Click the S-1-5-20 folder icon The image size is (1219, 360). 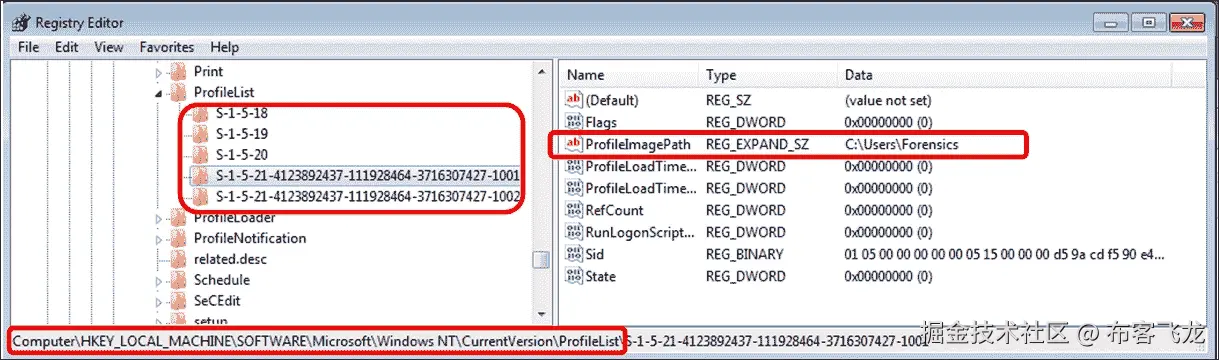click(200, 155)
